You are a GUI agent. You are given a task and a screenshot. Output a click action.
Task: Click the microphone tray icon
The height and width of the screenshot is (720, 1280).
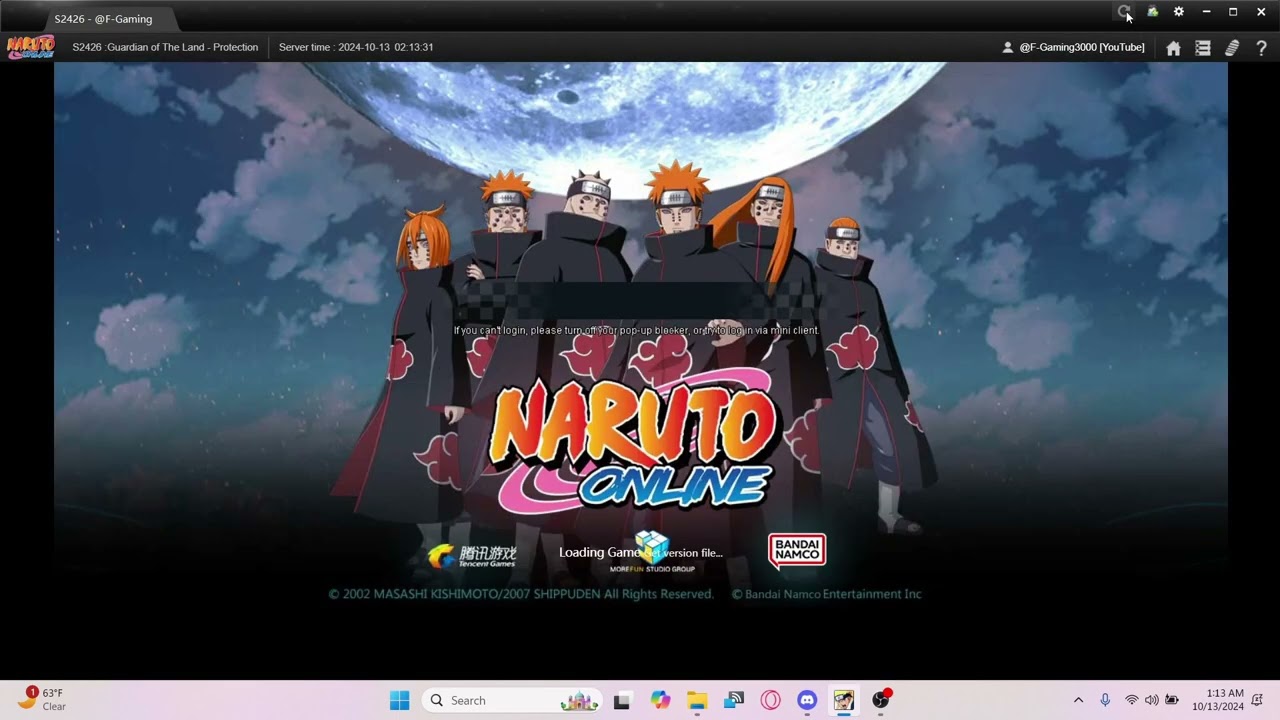[x=1105, y=700]
